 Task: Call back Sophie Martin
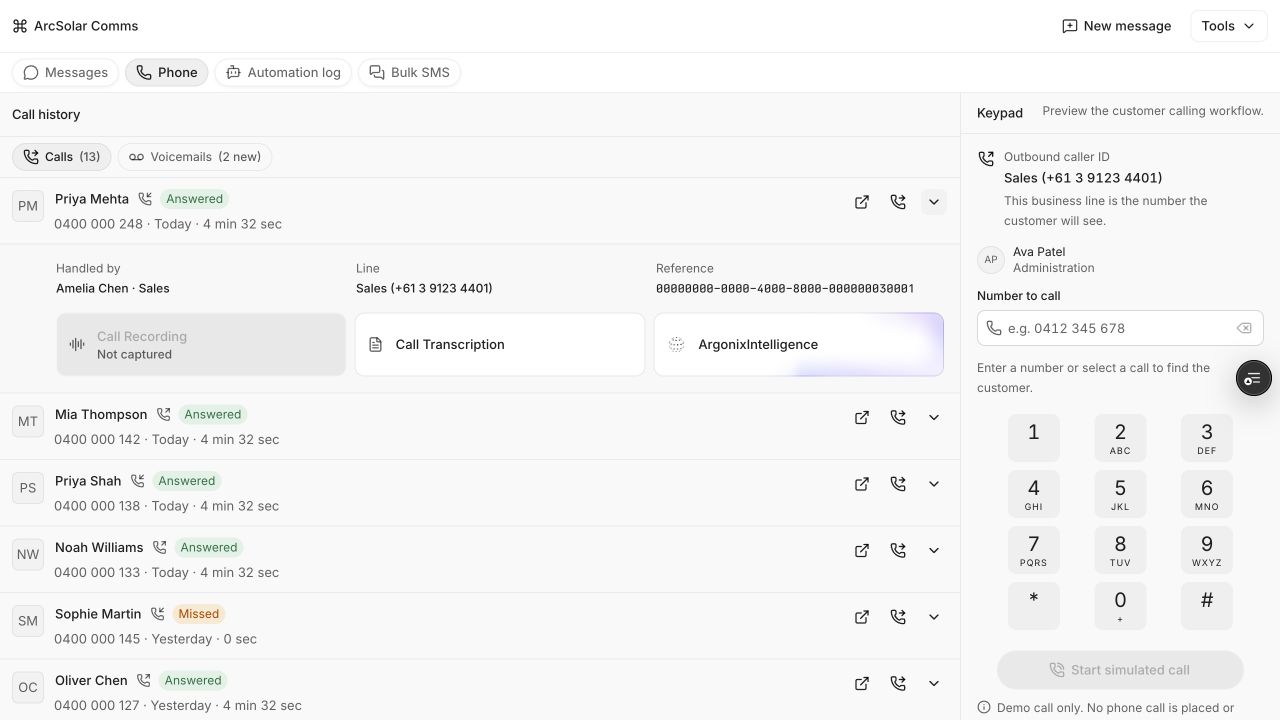pos(898,617)
